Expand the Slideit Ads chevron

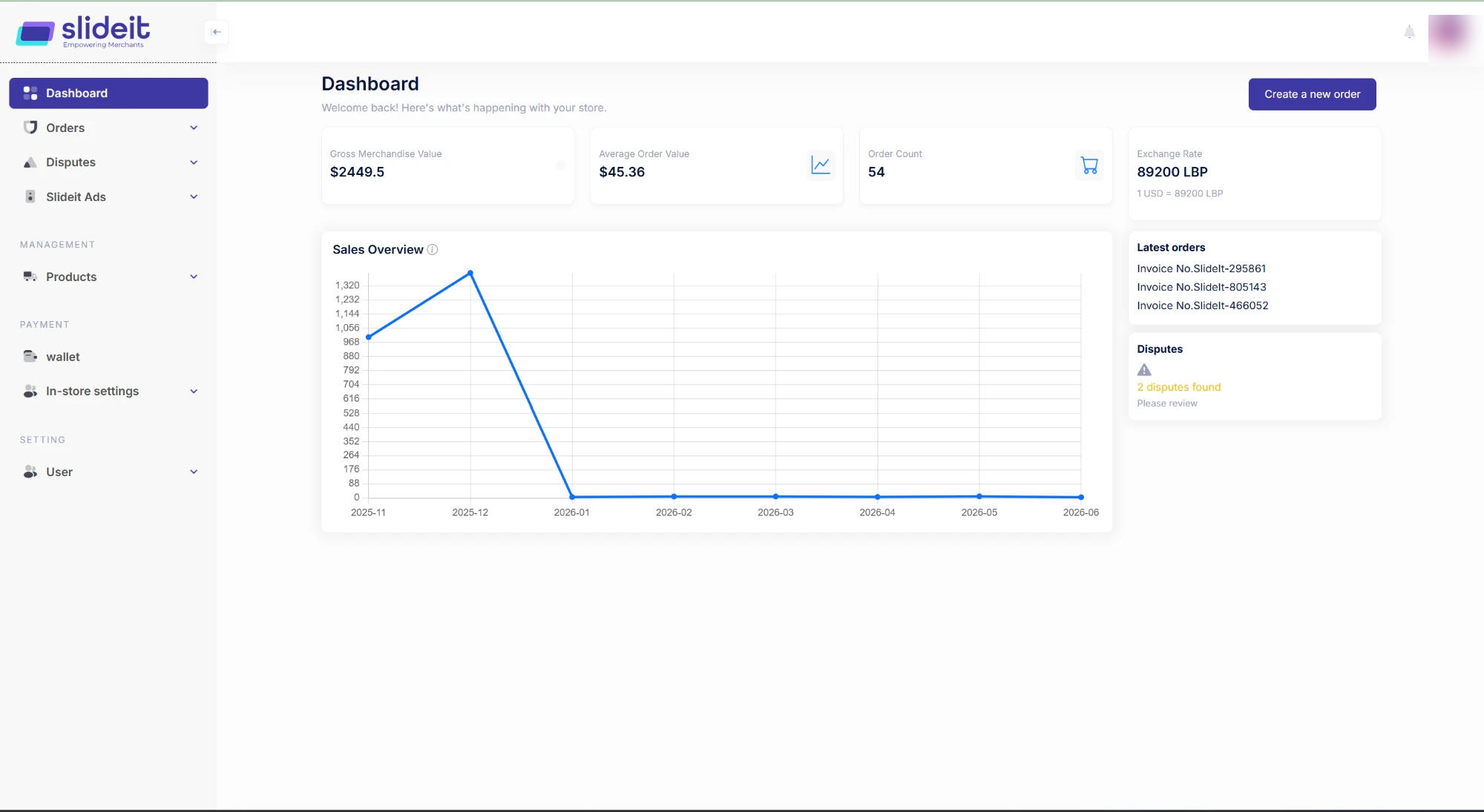[x=194, y=197]
